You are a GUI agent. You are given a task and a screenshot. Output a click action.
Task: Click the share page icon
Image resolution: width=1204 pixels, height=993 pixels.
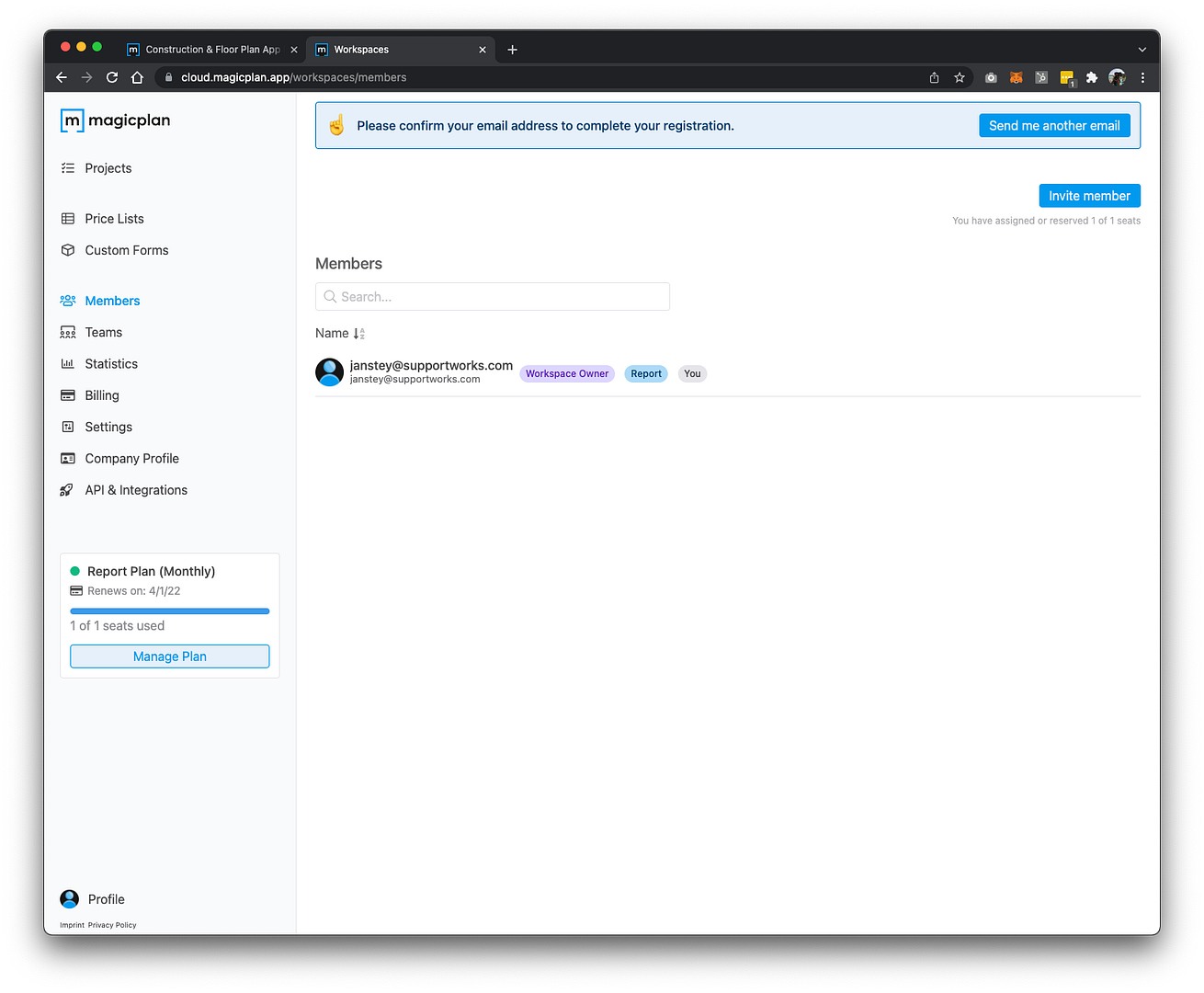[934, 77]
